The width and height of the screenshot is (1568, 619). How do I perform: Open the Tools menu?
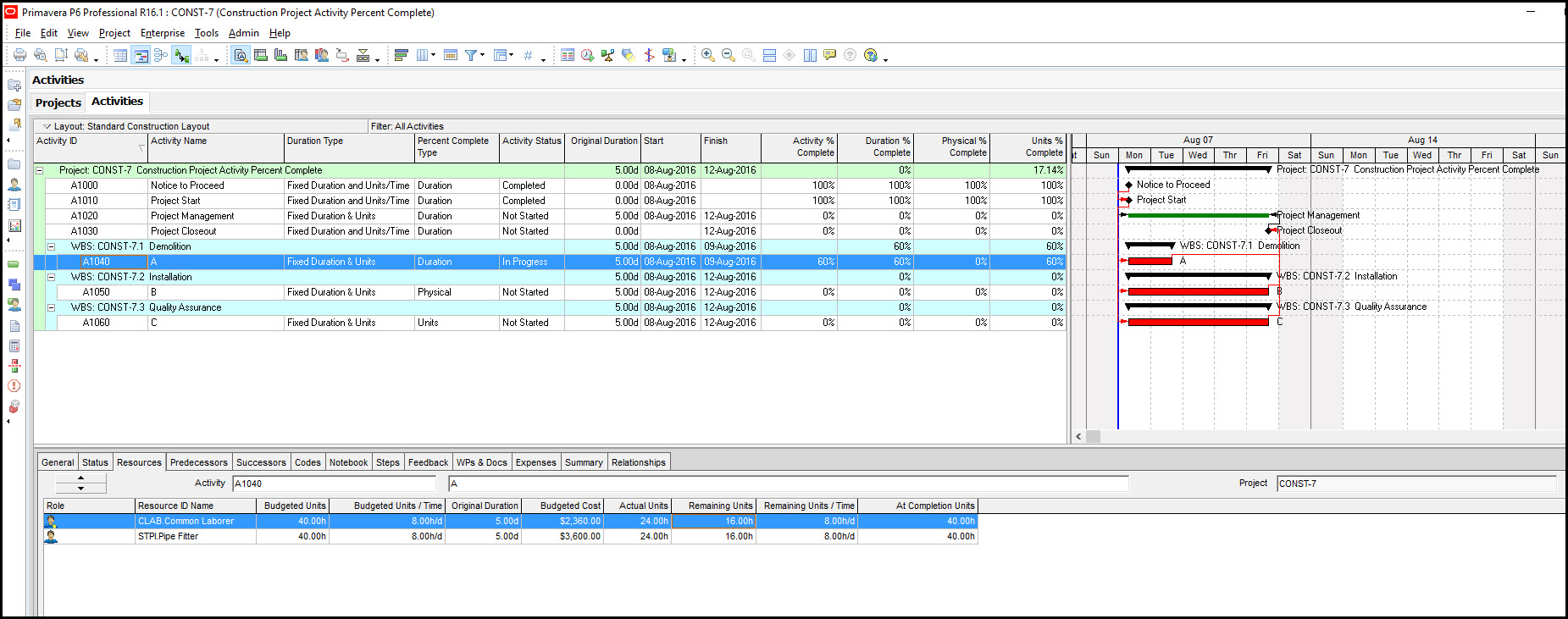pos(207,33)
